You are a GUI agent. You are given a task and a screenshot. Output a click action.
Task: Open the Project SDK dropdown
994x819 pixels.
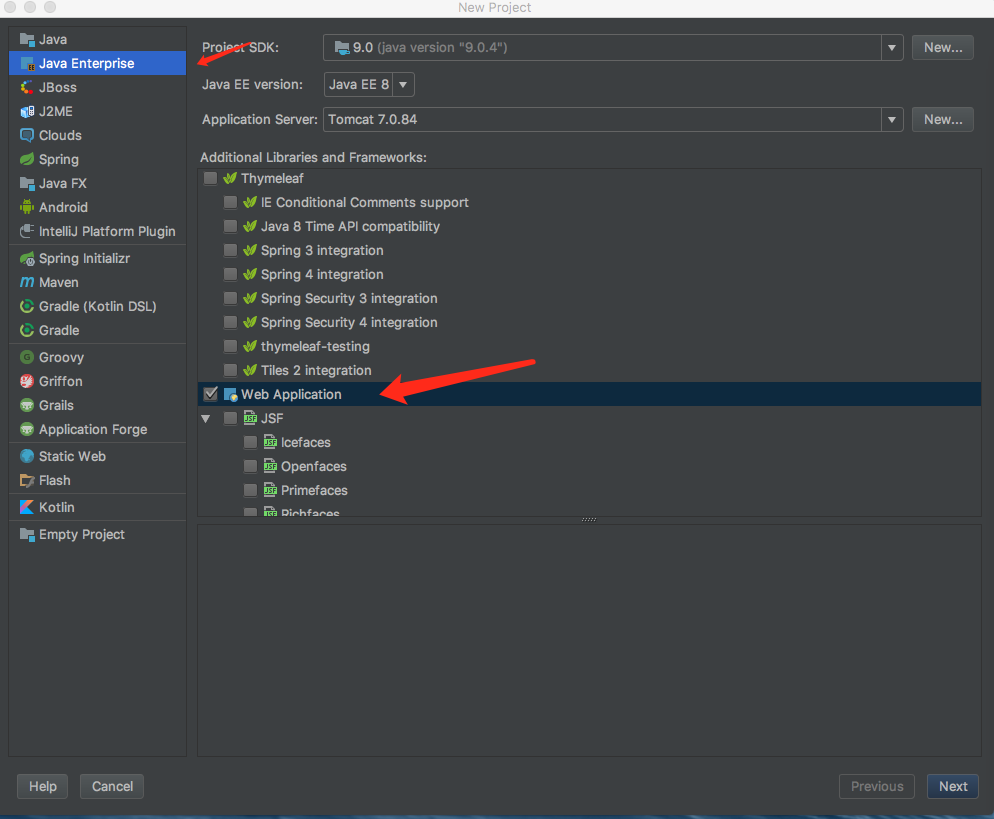click(891, 48)
